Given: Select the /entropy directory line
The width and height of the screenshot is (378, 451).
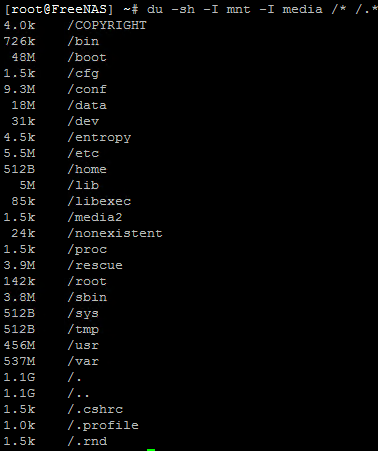Looking at the screenshot, I should point(67,138).
